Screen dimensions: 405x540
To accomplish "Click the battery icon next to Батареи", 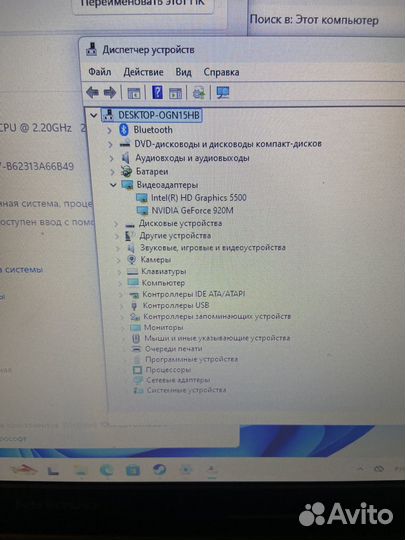I will 126,171.
